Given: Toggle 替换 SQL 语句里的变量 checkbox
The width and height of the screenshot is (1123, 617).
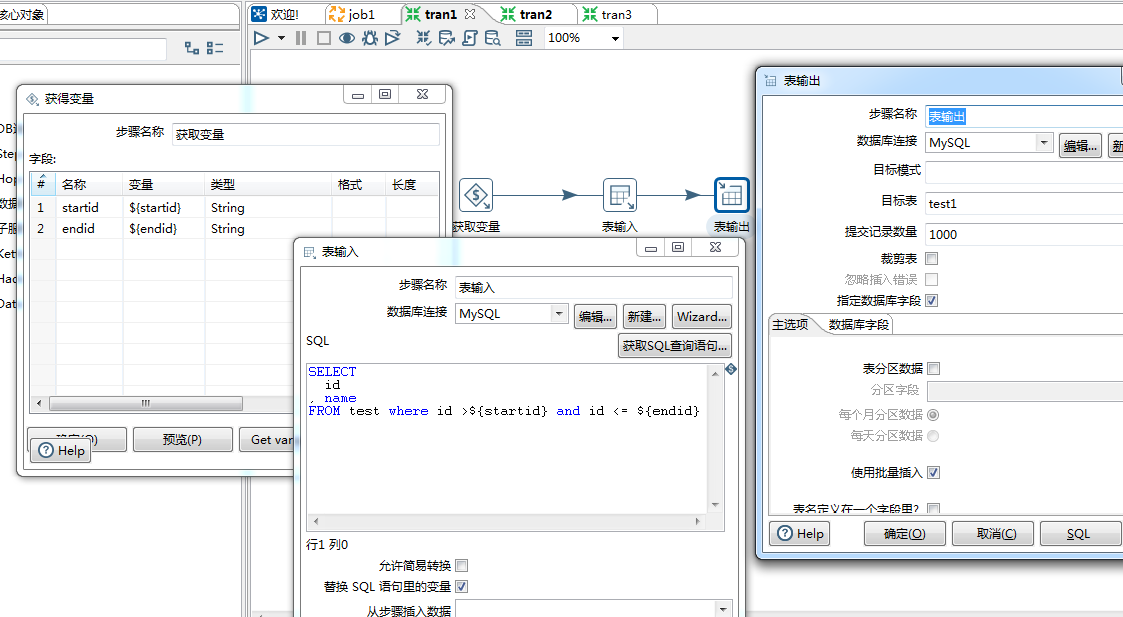Looking at the screenshot, I should point(462,586).
